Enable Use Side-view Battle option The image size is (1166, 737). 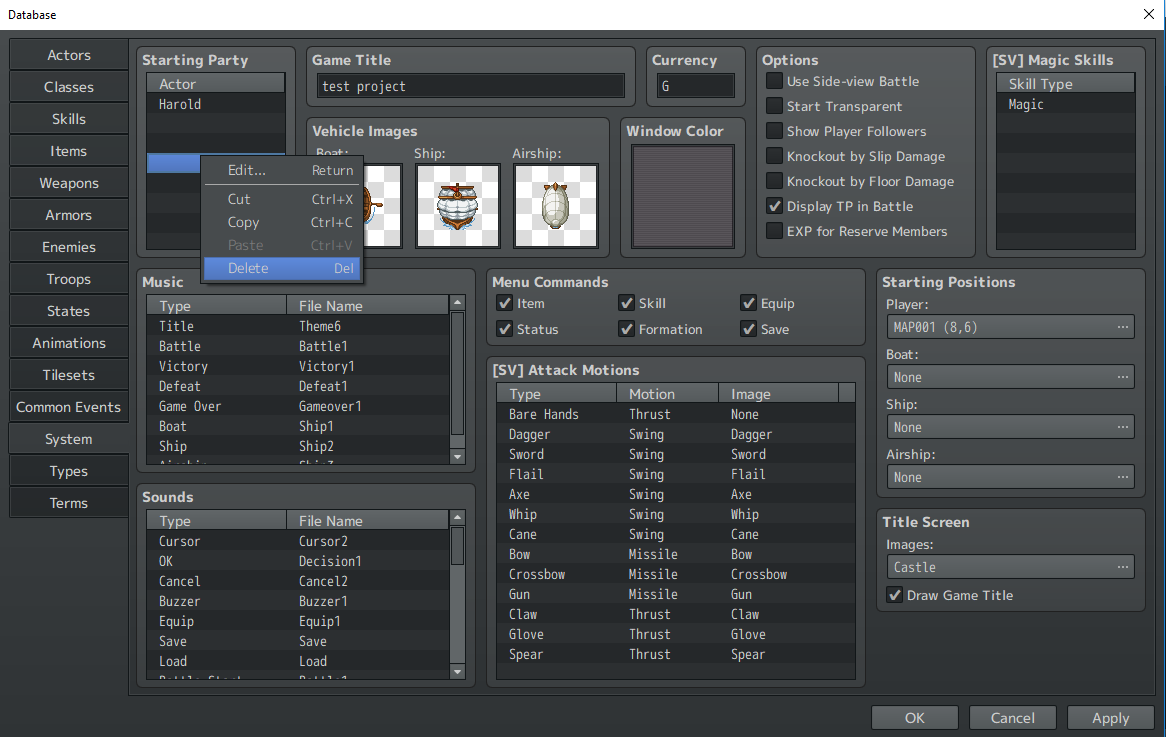(774, 81)
